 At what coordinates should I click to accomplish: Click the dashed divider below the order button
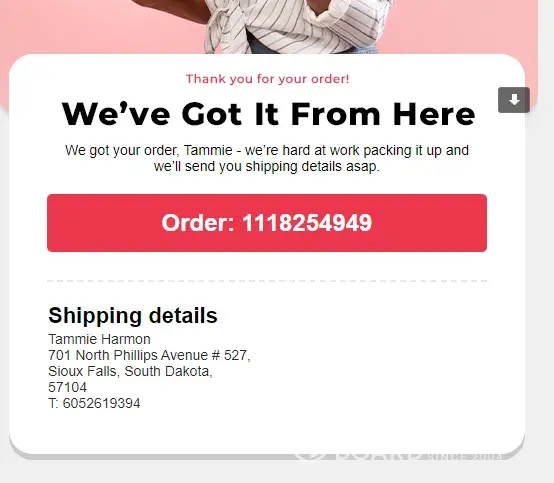pos(267,281)
